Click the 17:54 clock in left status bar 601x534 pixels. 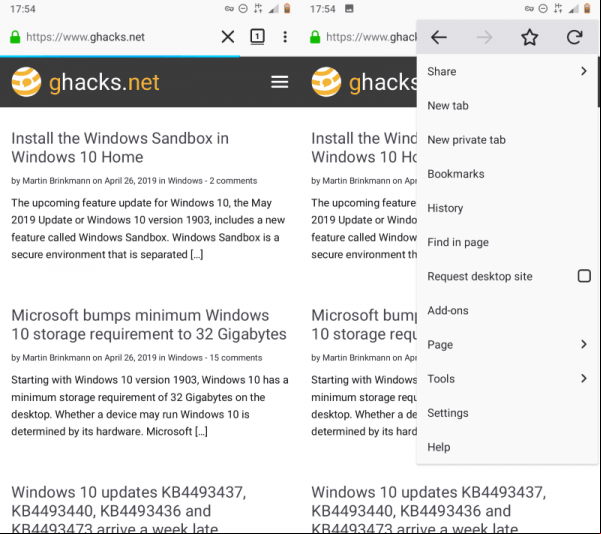pyautogui.click(x=23, y=9)
